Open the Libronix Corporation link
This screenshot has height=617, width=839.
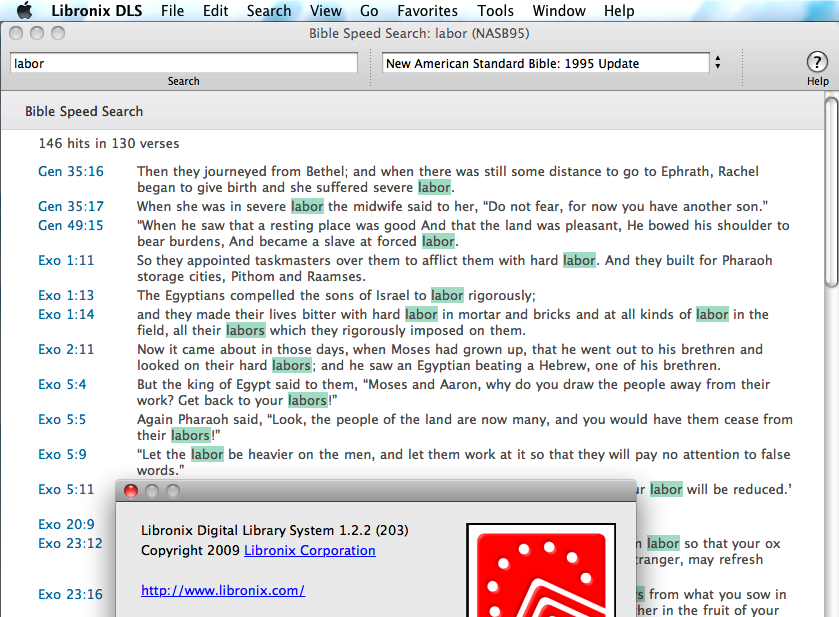pyautogui.click(x=310, y=551)
